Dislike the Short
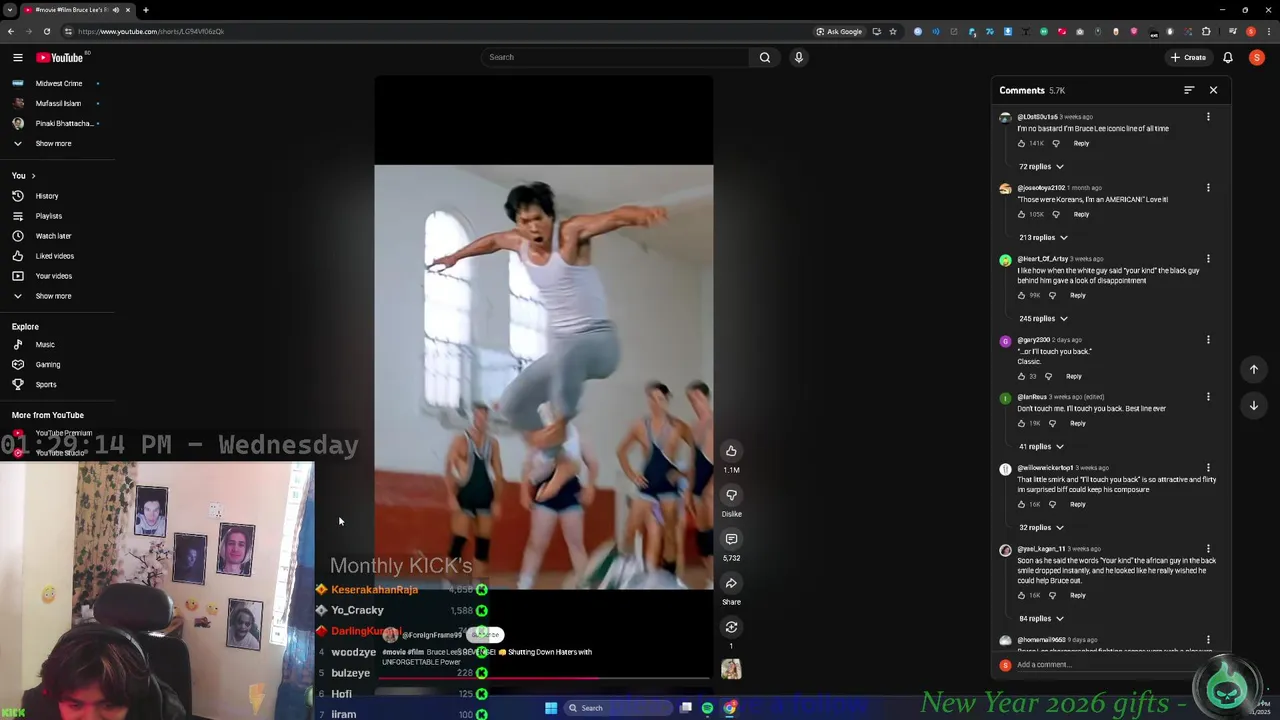Viewport: 1280px width, 720px height. click(731, 495)
